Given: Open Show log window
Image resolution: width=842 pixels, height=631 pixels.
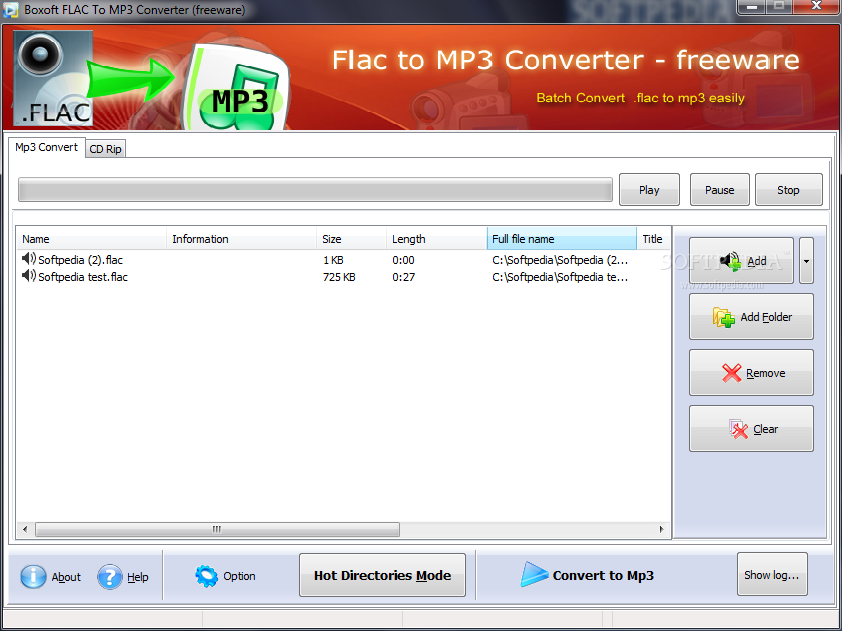Looking at the screenshot, I should (772, 575).
